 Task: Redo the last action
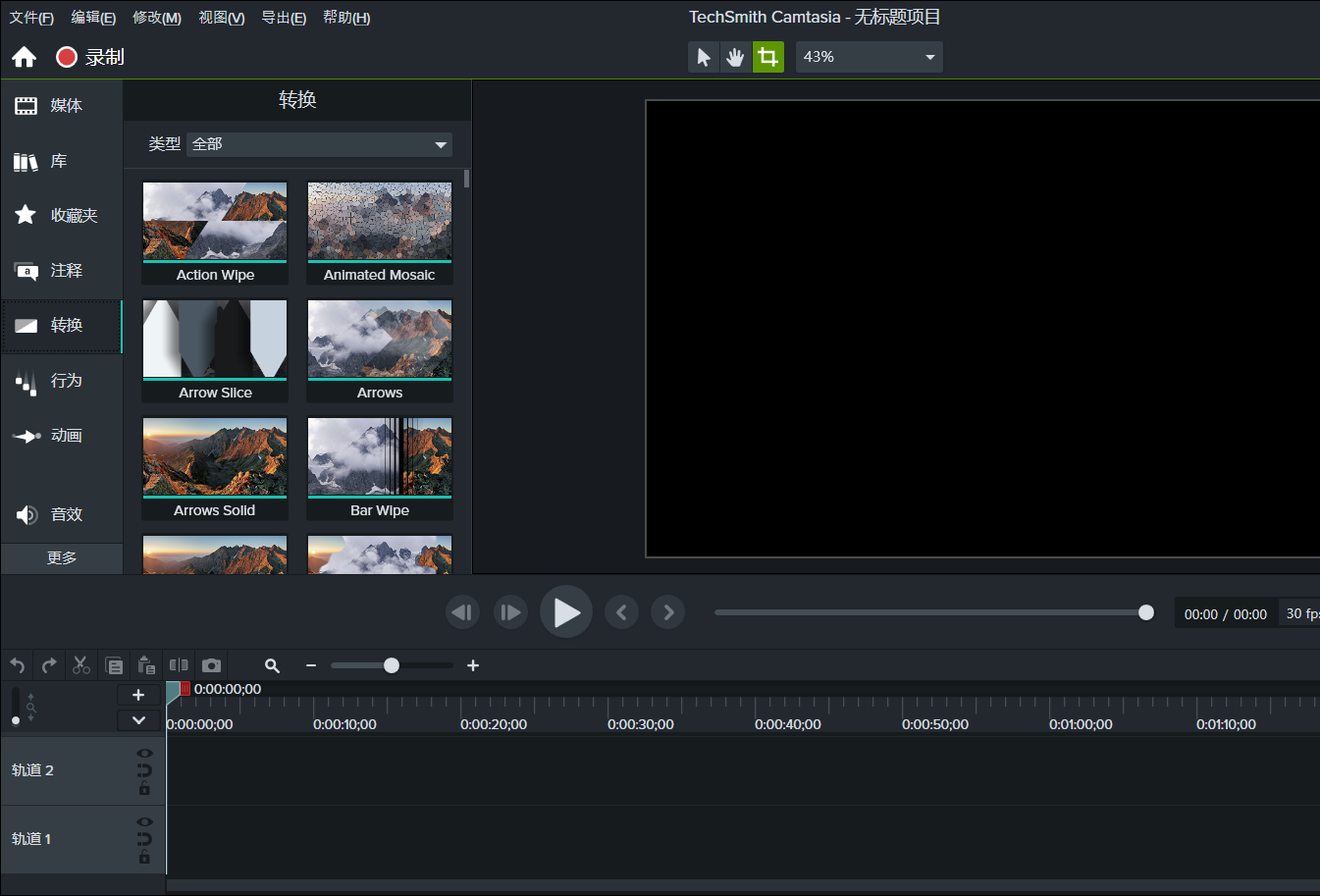tap(49, 665)
